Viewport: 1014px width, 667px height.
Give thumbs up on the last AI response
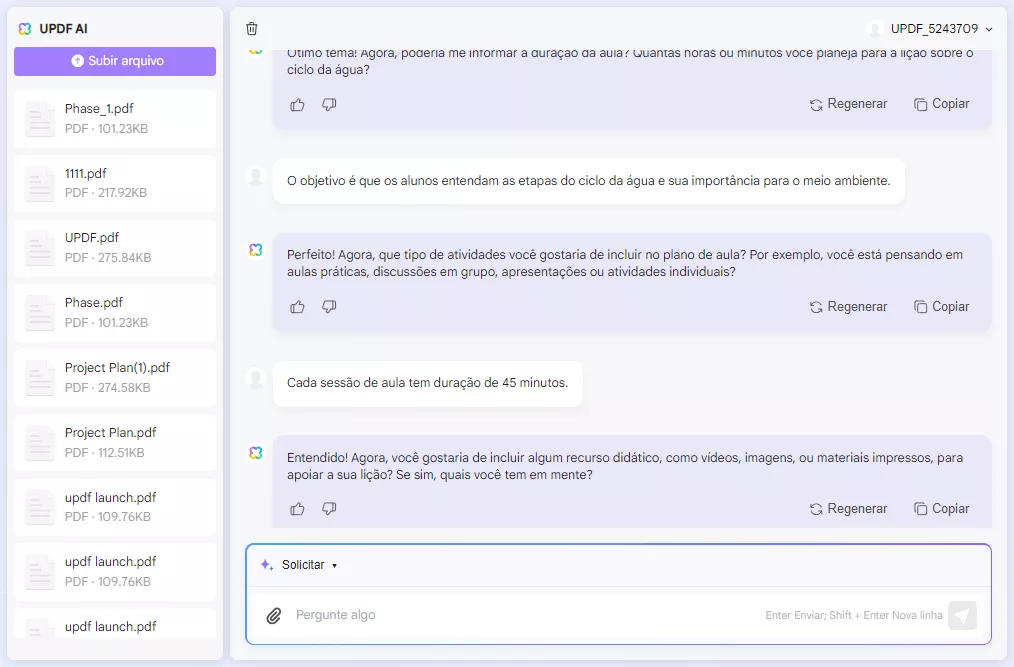pos(297,508)
